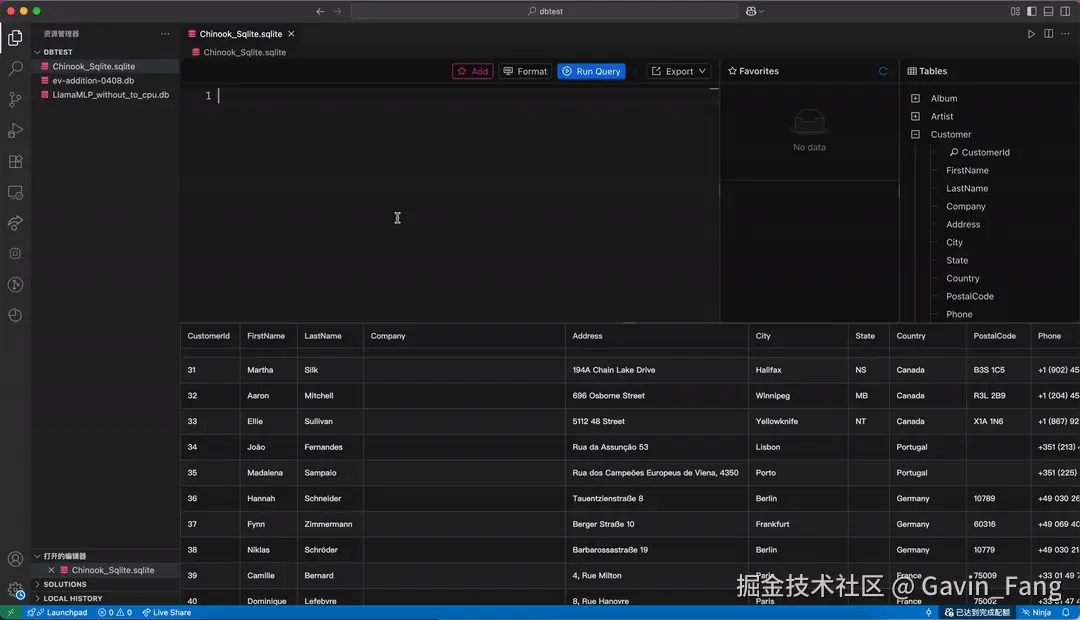
Task: Collapse the open editors section
Action: point(37,556)
